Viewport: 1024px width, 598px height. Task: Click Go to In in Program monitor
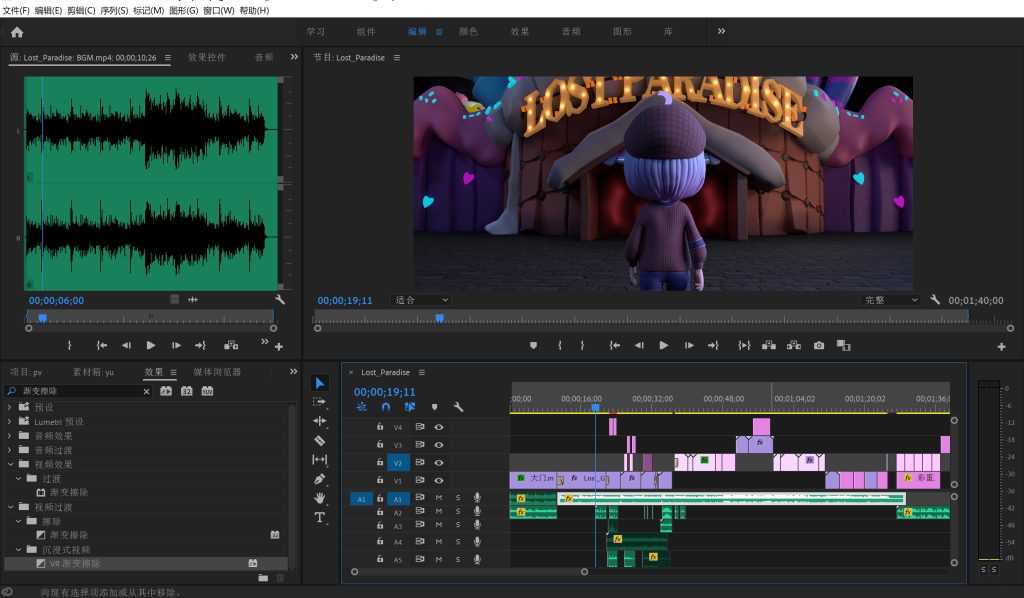(615, 345)
